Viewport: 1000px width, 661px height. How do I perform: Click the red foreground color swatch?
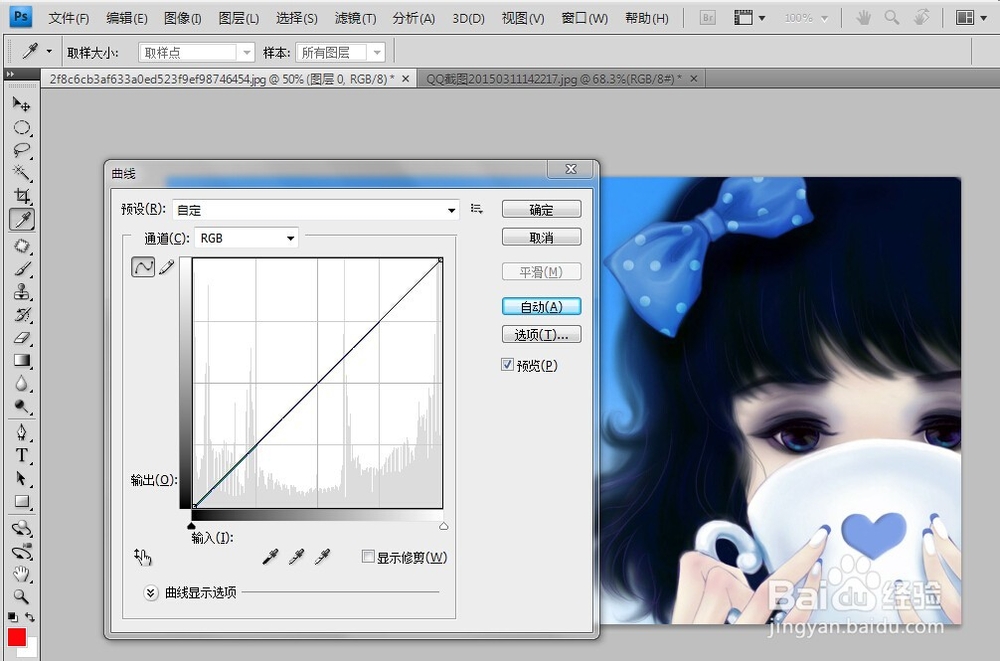tap(16, 637)
